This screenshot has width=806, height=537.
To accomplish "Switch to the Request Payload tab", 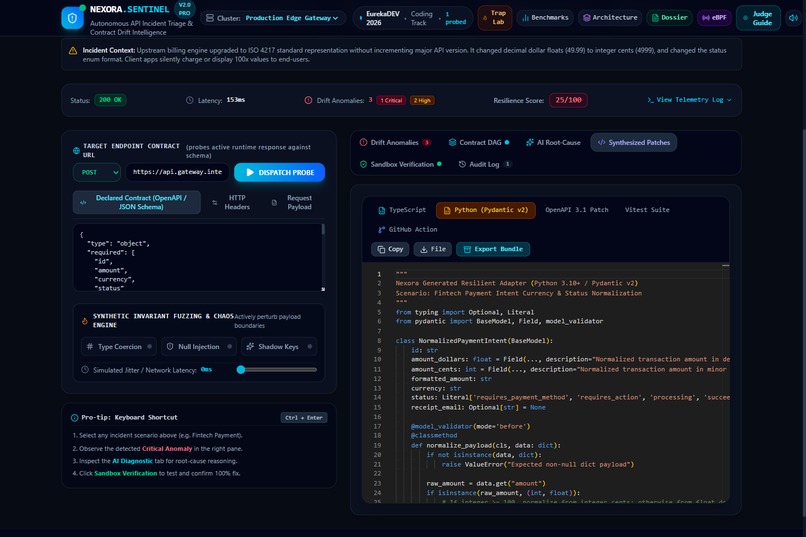I will tap(293, 202).
